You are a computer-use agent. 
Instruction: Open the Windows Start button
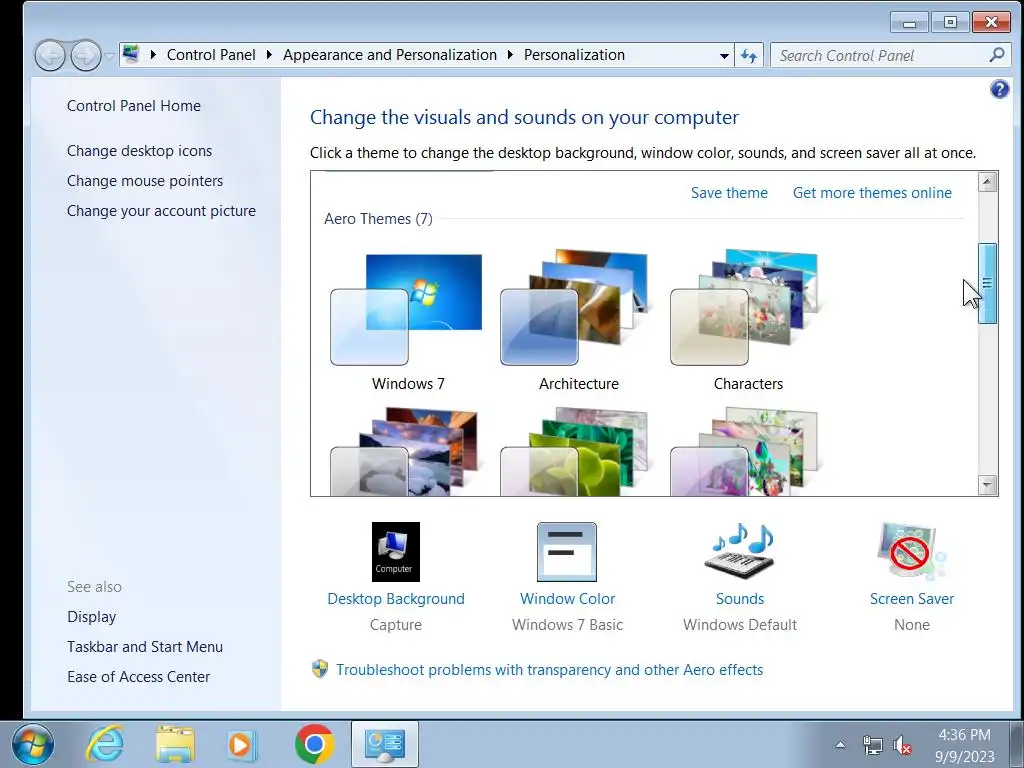pyautogui.click(x=32, y=744)
